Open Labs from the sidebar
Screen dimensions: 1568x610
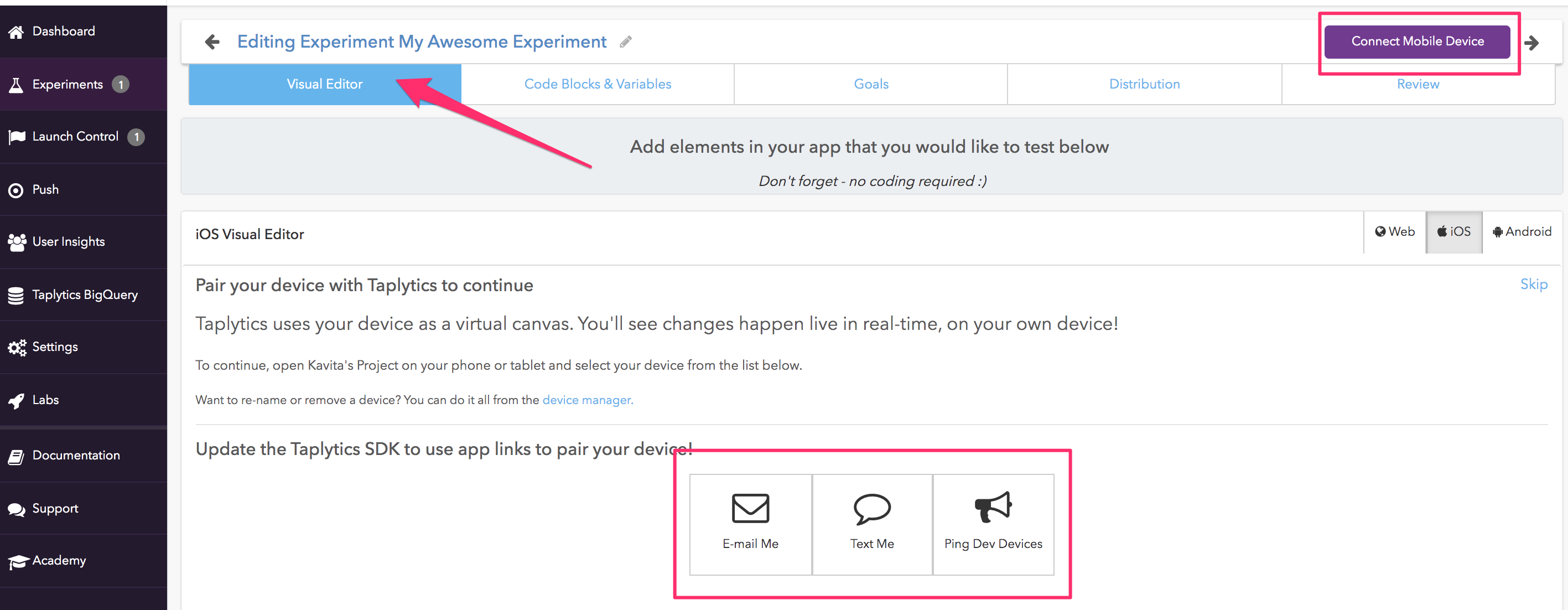46,400
